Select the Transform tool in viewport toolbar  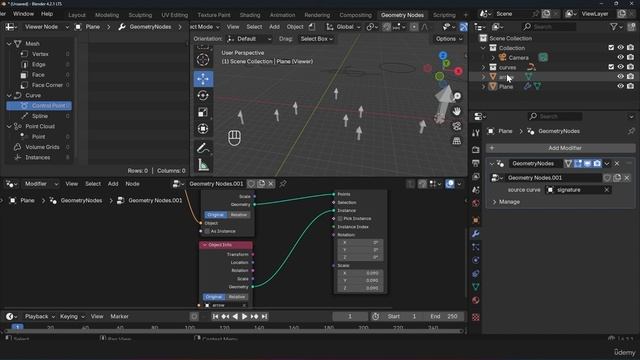tap(203, 129)
